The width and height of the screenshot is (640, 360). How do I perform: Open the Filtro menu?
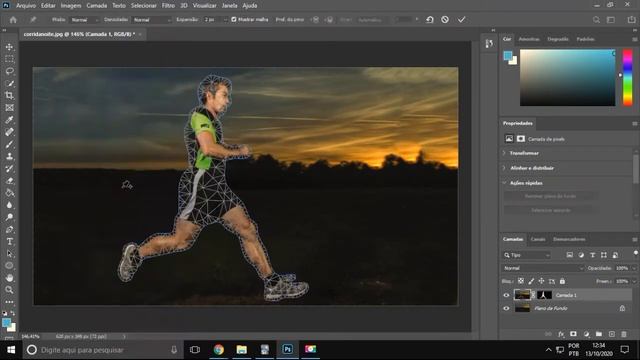[x=168, y=6]
